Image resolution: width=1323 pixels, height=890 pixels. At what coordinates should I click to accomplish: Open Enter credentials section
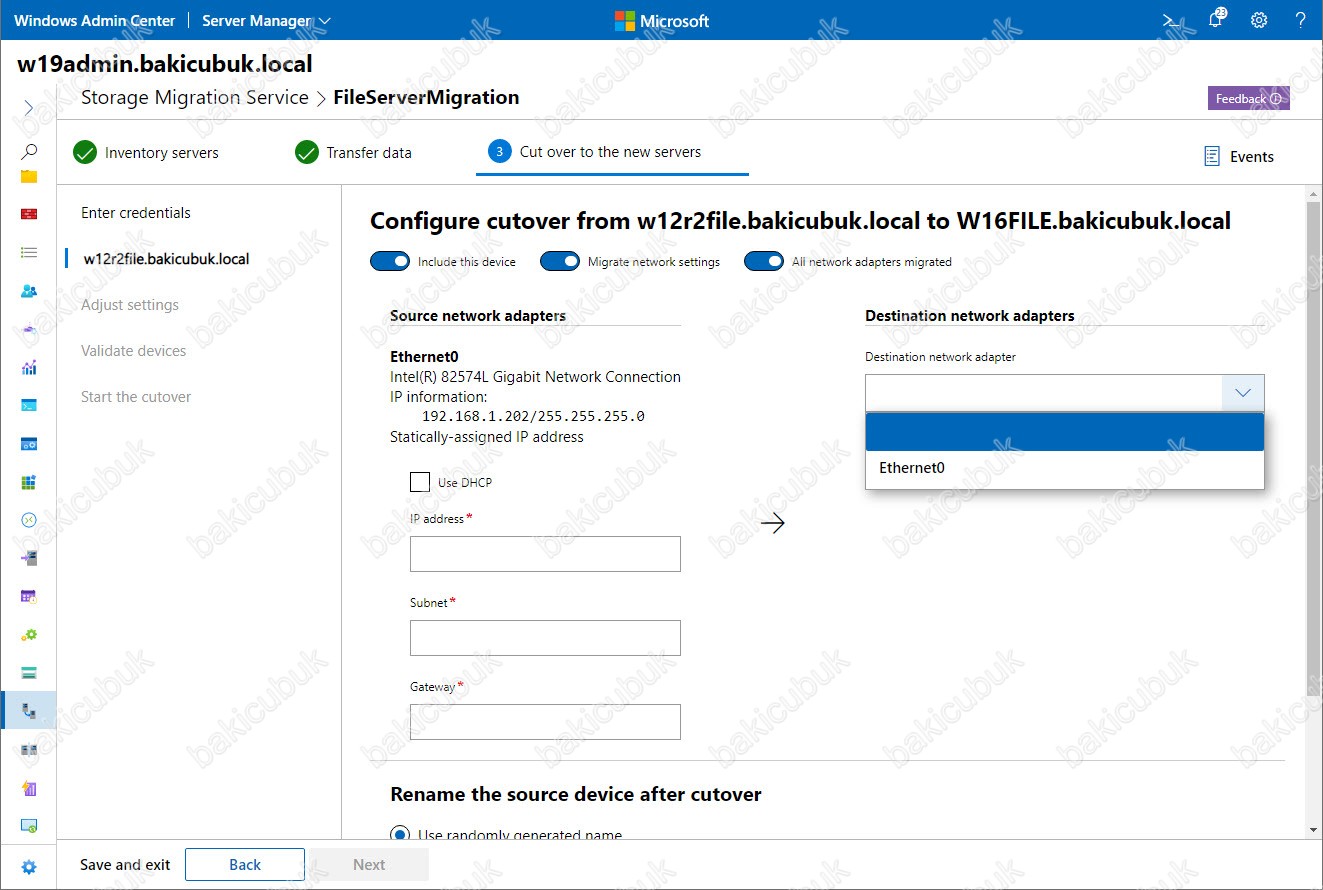pos(136,213)
